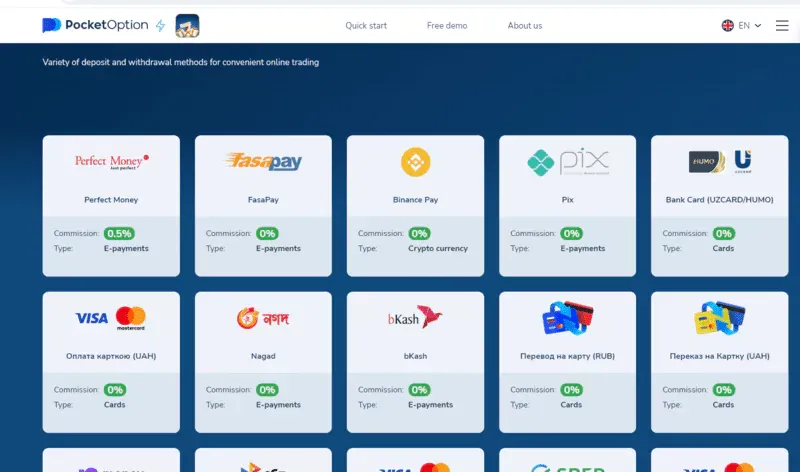This screenshot has height=472, width=800.
Task: Select the Perfect Money card title
Action: tap(111, 200)
